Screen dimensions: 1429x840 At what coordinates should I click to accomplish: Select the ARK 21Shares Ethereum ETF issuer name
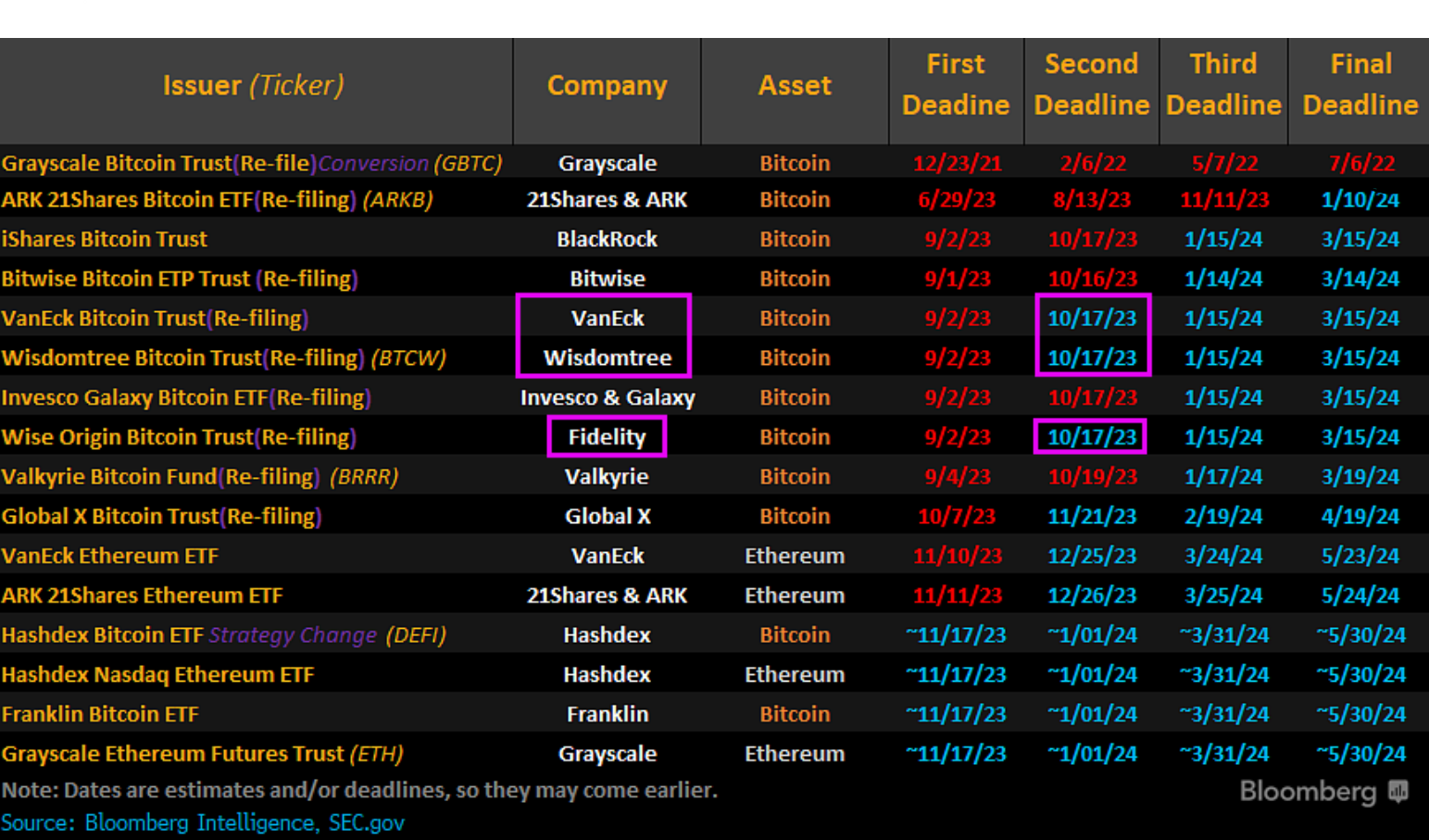pyautogui.click(x=142, y=596)
